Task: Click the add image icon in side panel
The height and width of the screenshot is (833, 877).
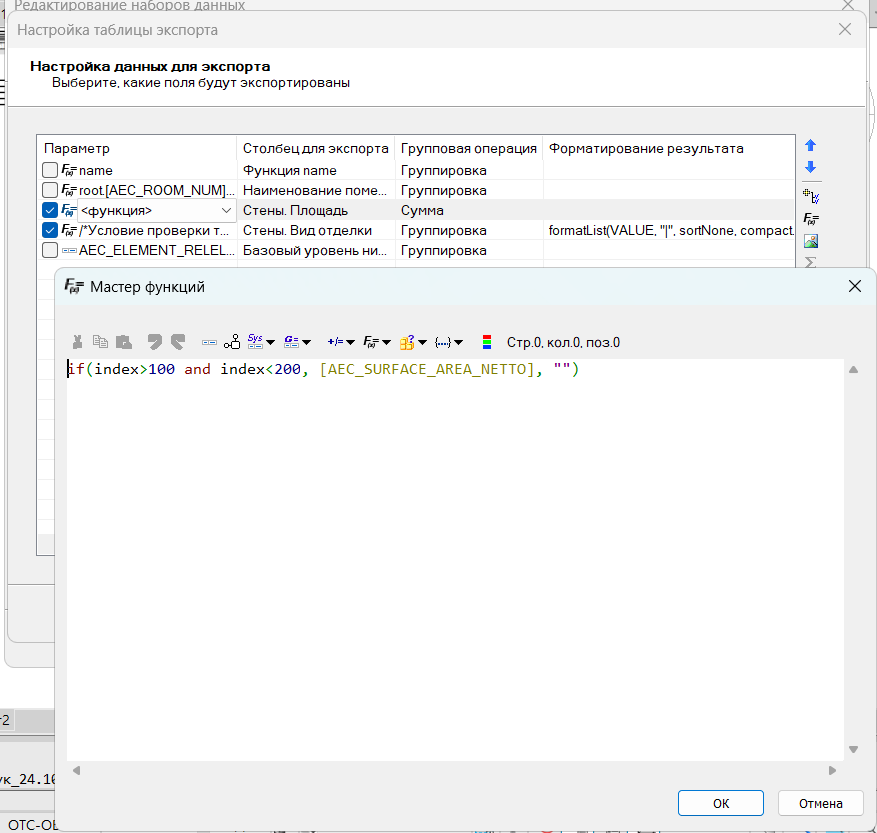Action: coord(811,241)
